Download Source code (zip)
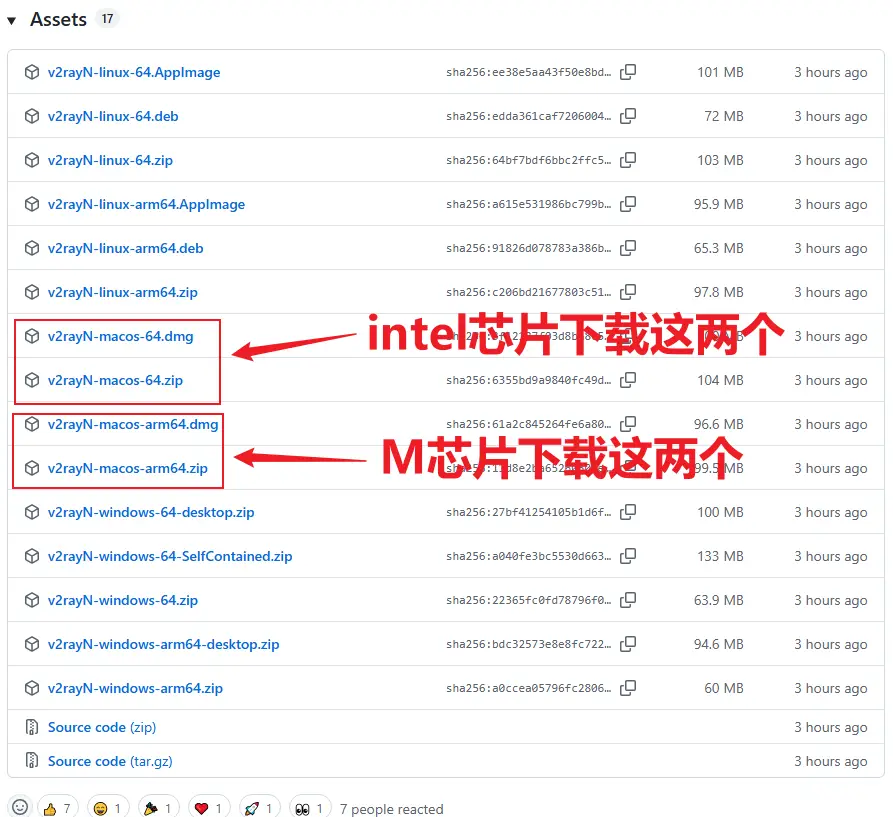This screenshot has width=893, height=817. [x=101, y=727]
